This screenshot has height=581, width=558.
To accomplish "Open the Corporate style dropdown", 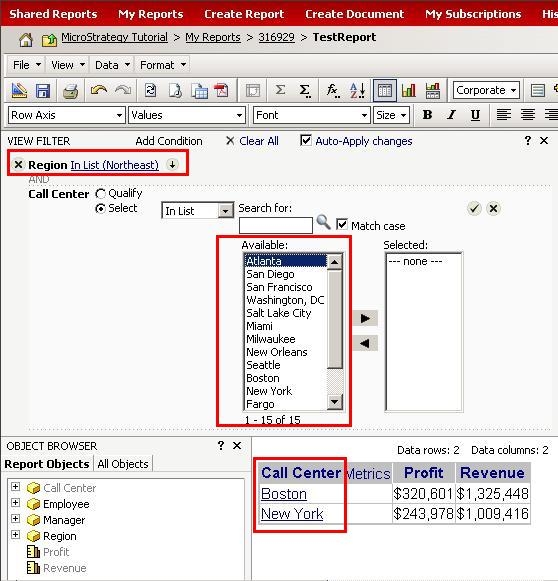I will pyautogui.click(x=486, y=90).
